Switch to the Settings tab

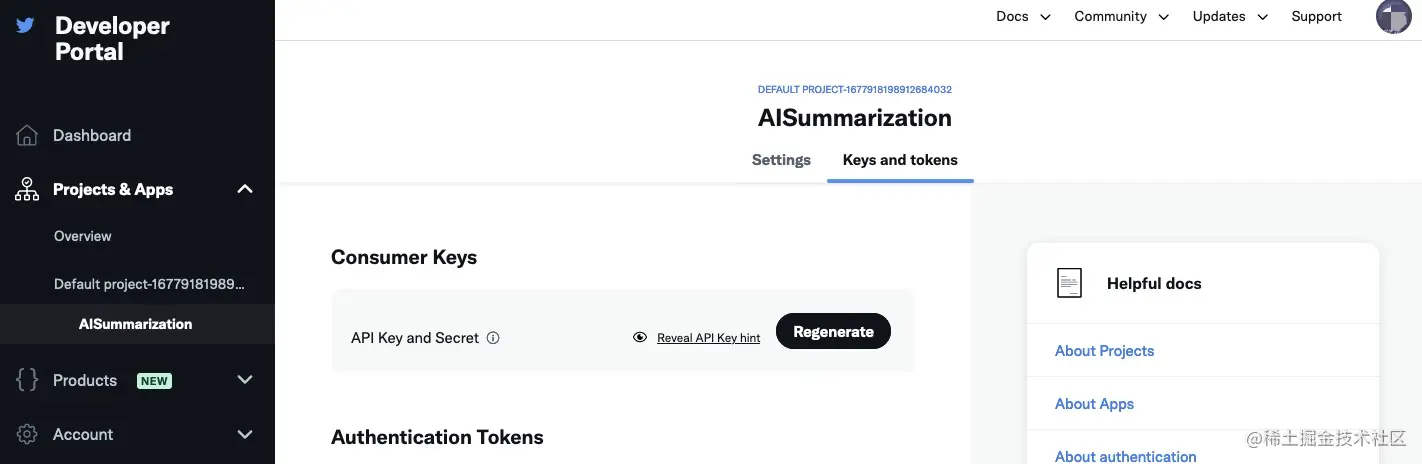781,160
